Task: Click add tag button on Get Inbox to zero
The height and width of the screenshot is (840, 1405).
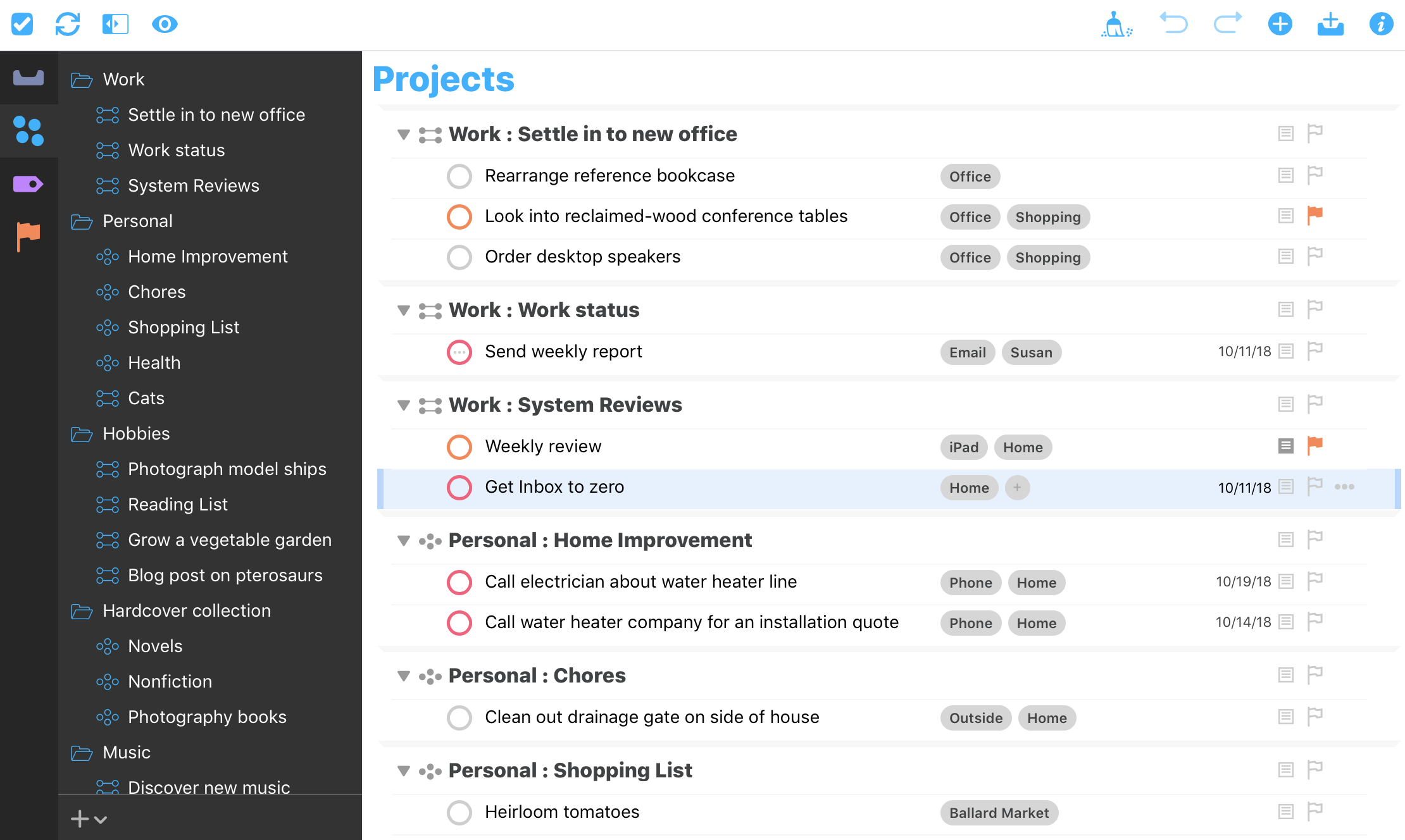Action: (1017, 487)
